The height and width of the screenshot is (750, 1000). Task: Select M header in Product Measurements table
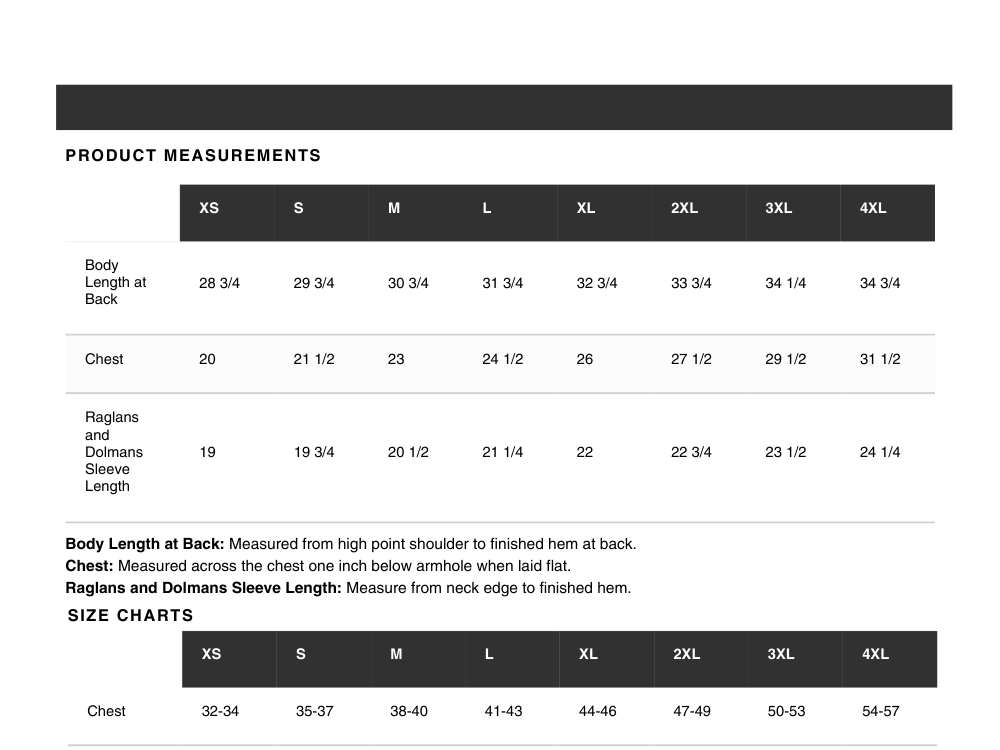[x=394, y=209]
